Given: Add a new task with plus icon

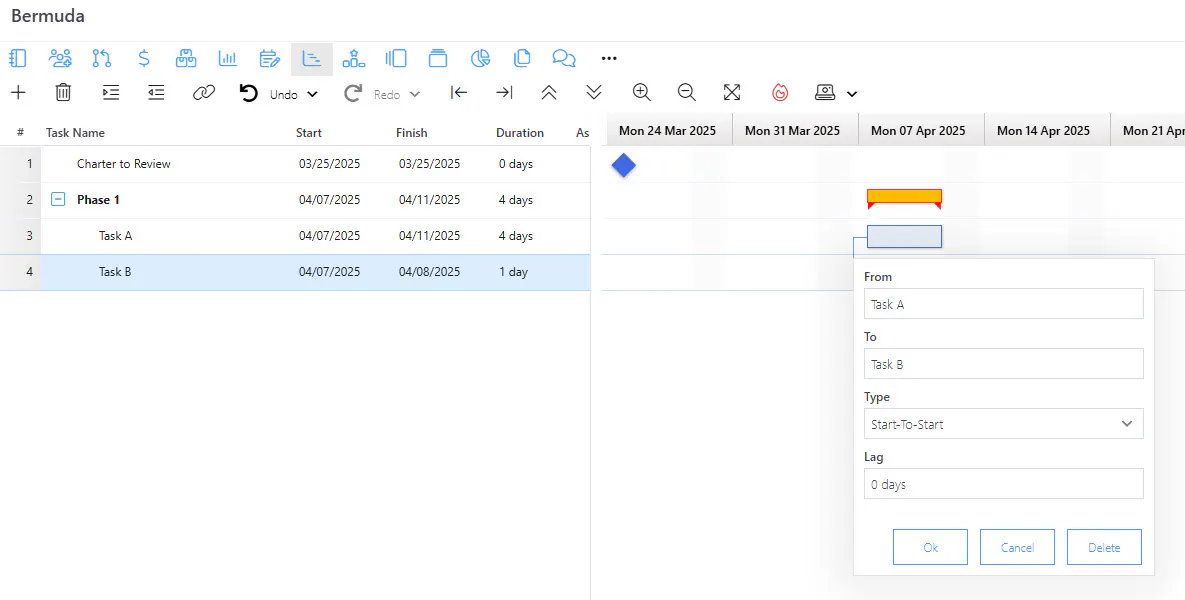Looking at the screenshot, I should coord(18,92).
